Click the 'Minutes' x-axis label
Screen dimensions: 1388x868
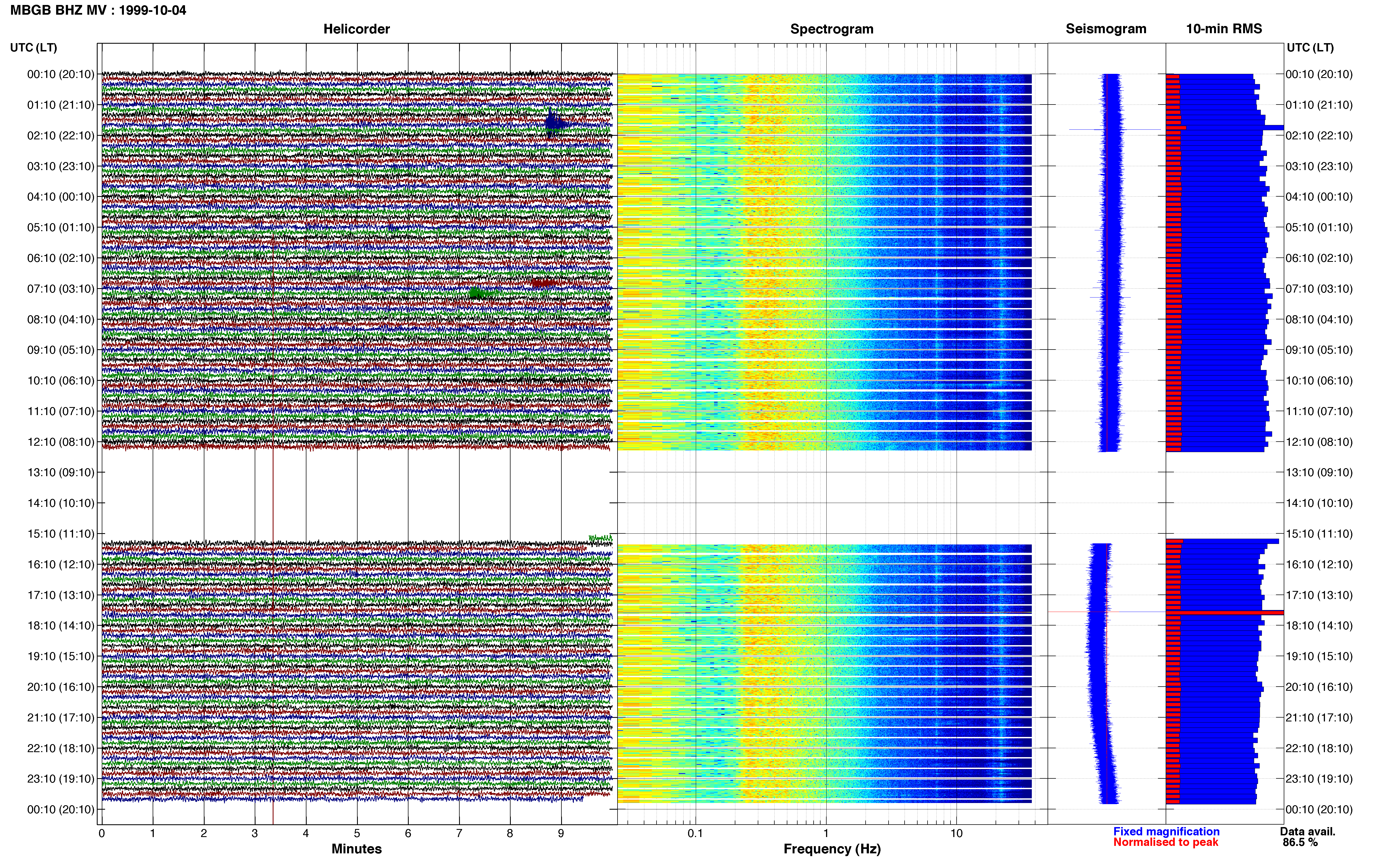pos(356,848)
